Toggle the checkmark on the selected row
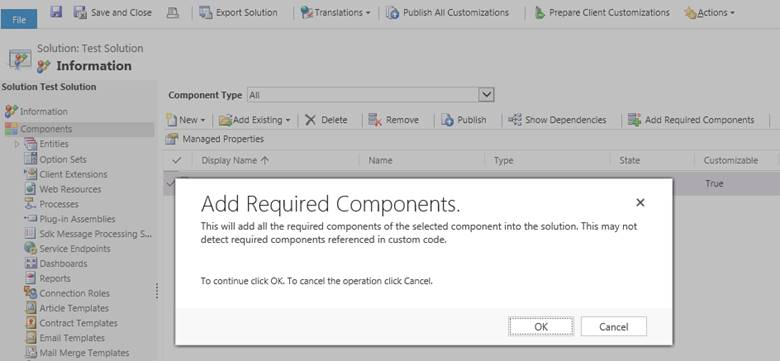780x361 pixels. [170, 183]
